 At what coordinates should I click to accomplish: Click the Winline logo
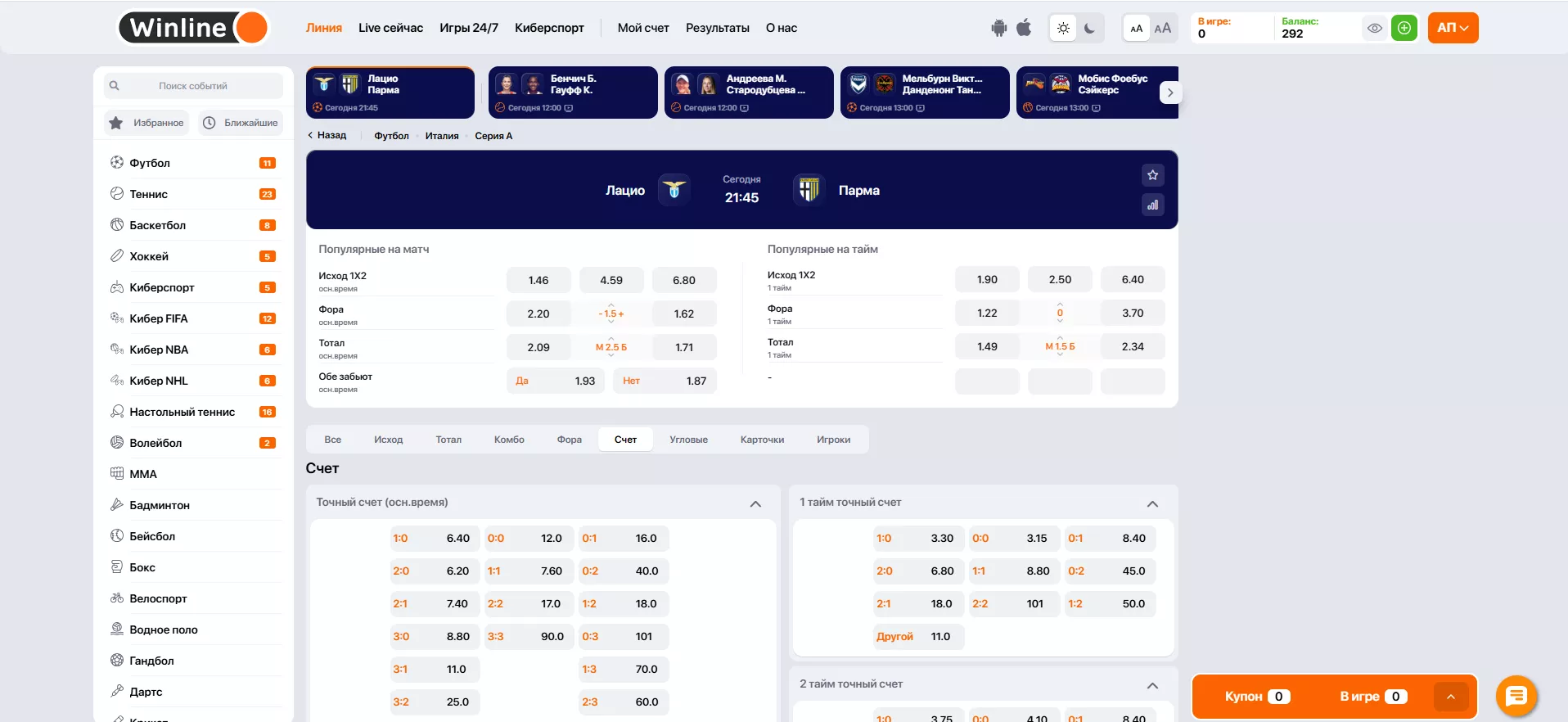(193, 28)
